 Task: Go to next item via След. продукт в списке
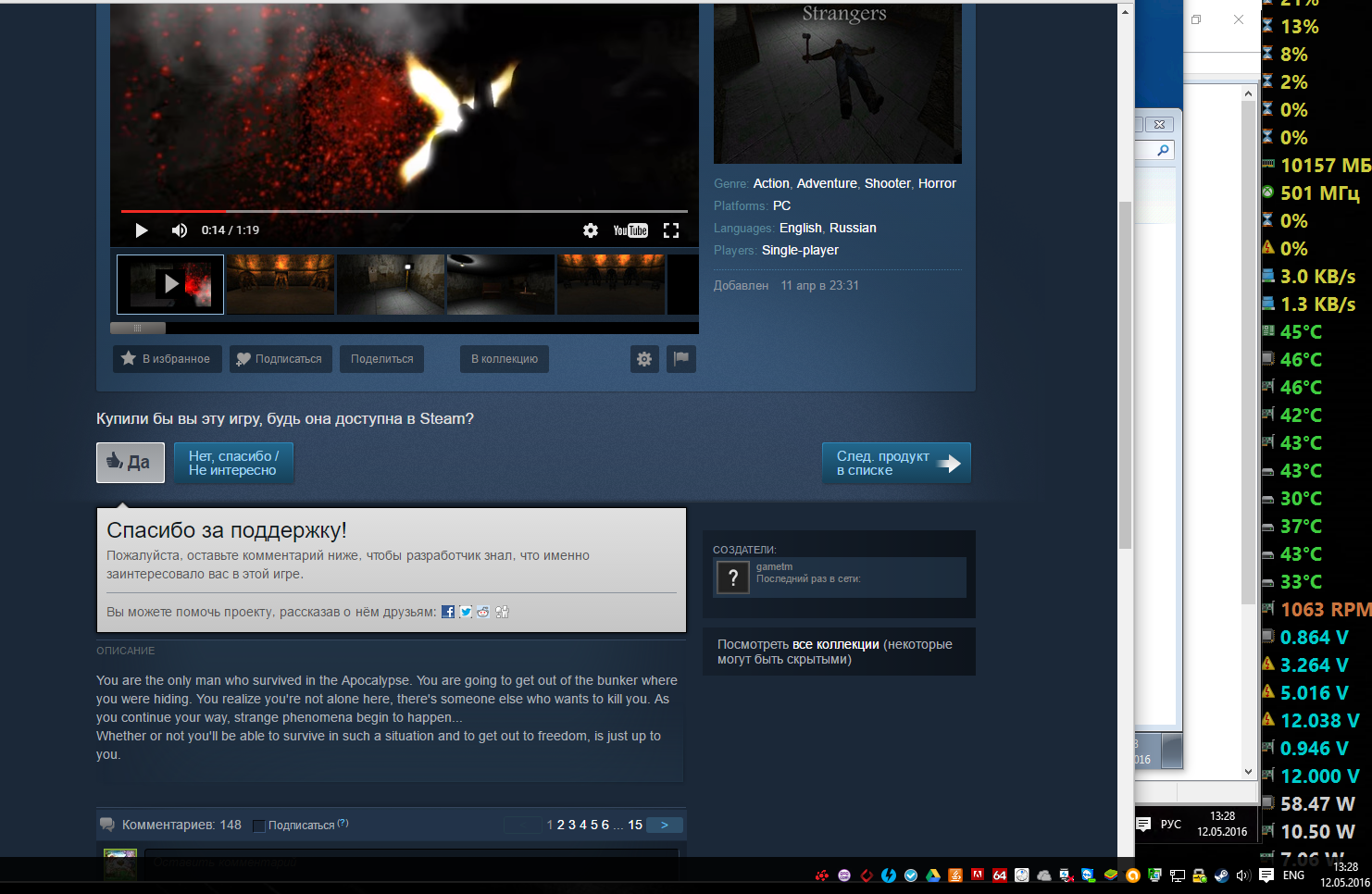pos(896,463)
